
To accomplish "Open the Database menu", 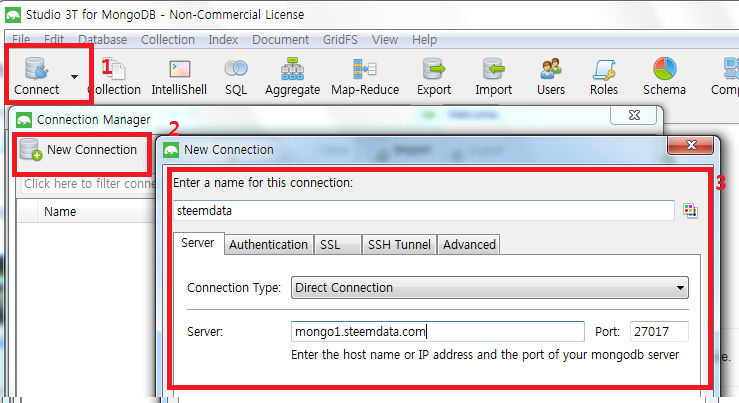I will 102,40.
